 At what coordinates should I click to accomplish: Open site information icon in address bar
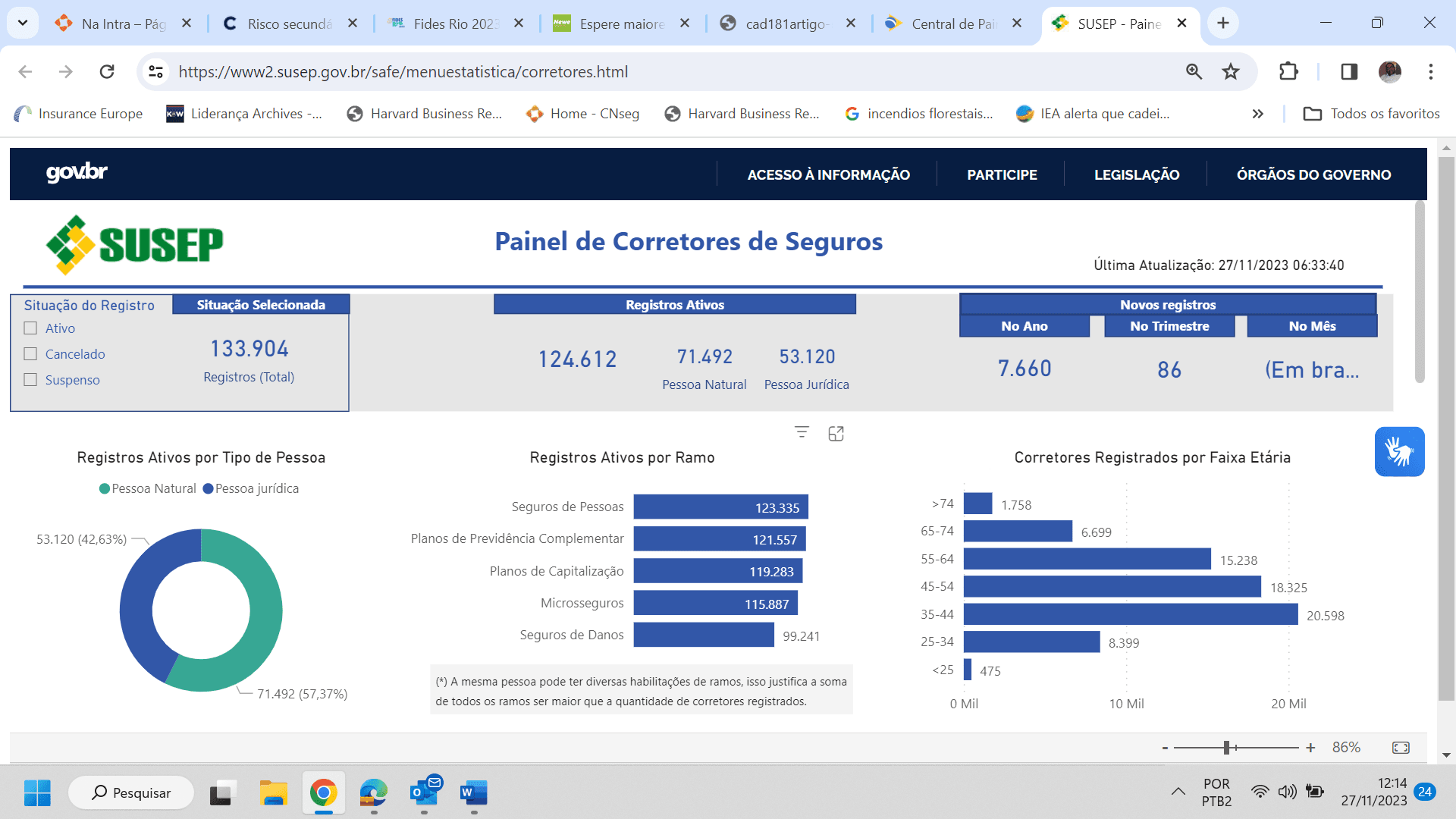[155, 71]
